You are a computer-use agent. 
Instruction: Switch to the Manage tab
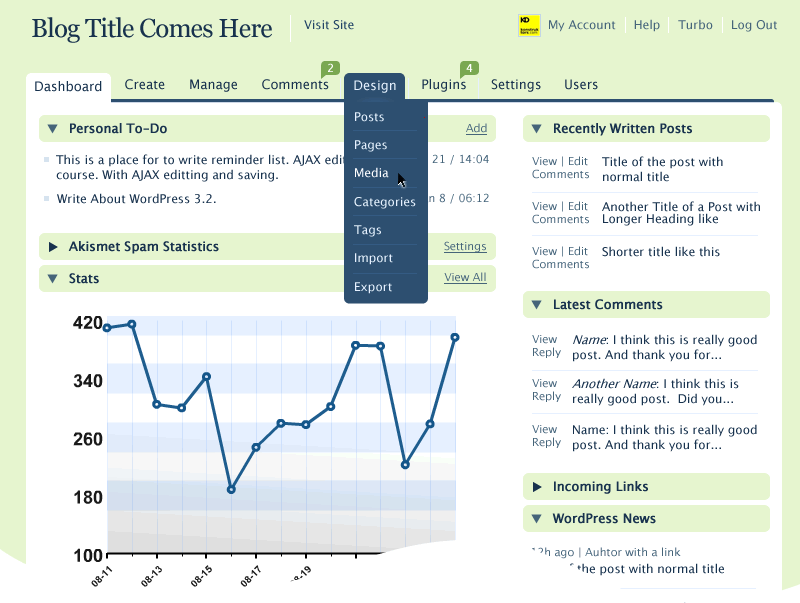(x=213, y=85)
